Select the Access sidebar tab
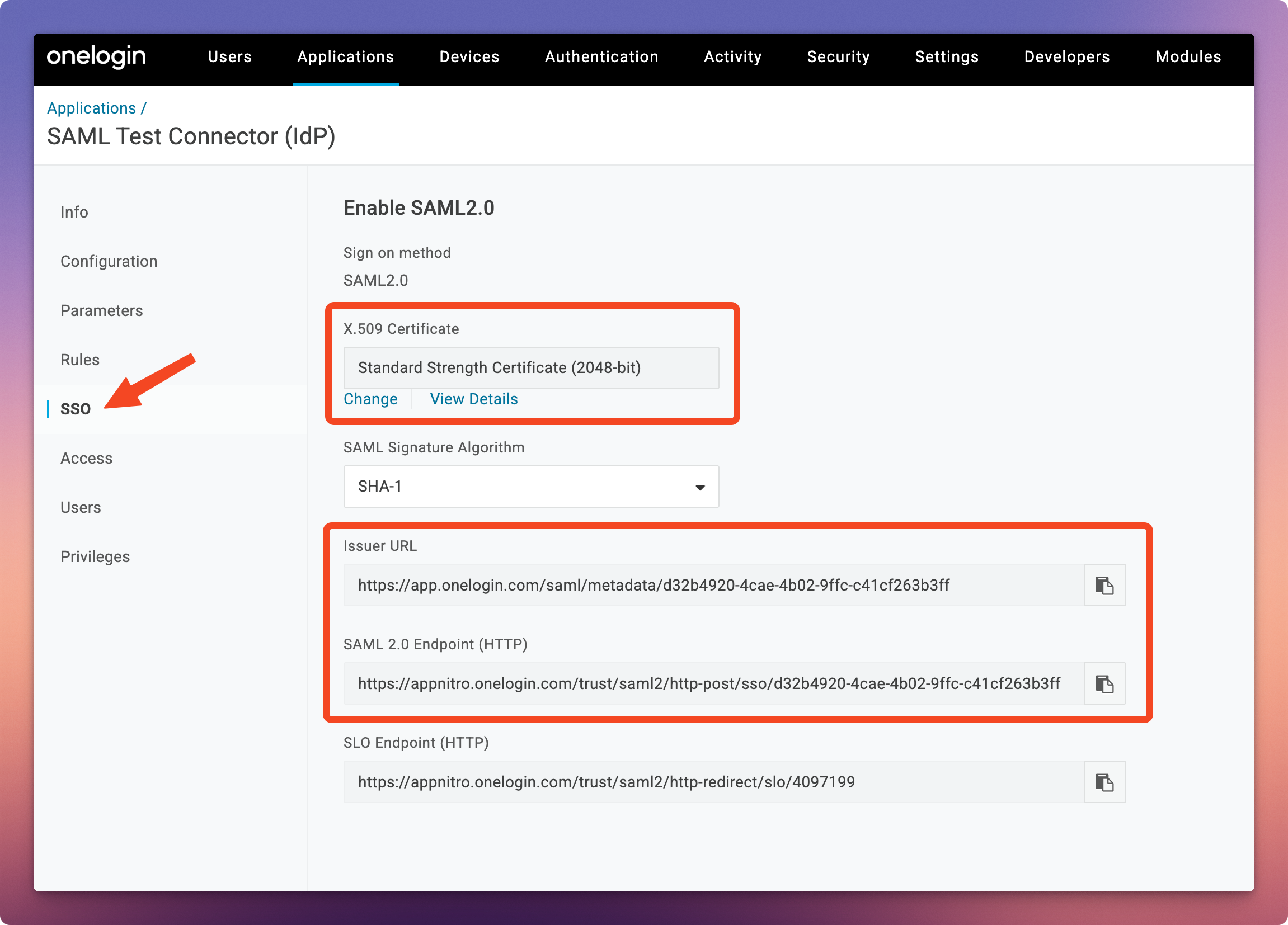The image size is (1288, 925). (86, 458)
